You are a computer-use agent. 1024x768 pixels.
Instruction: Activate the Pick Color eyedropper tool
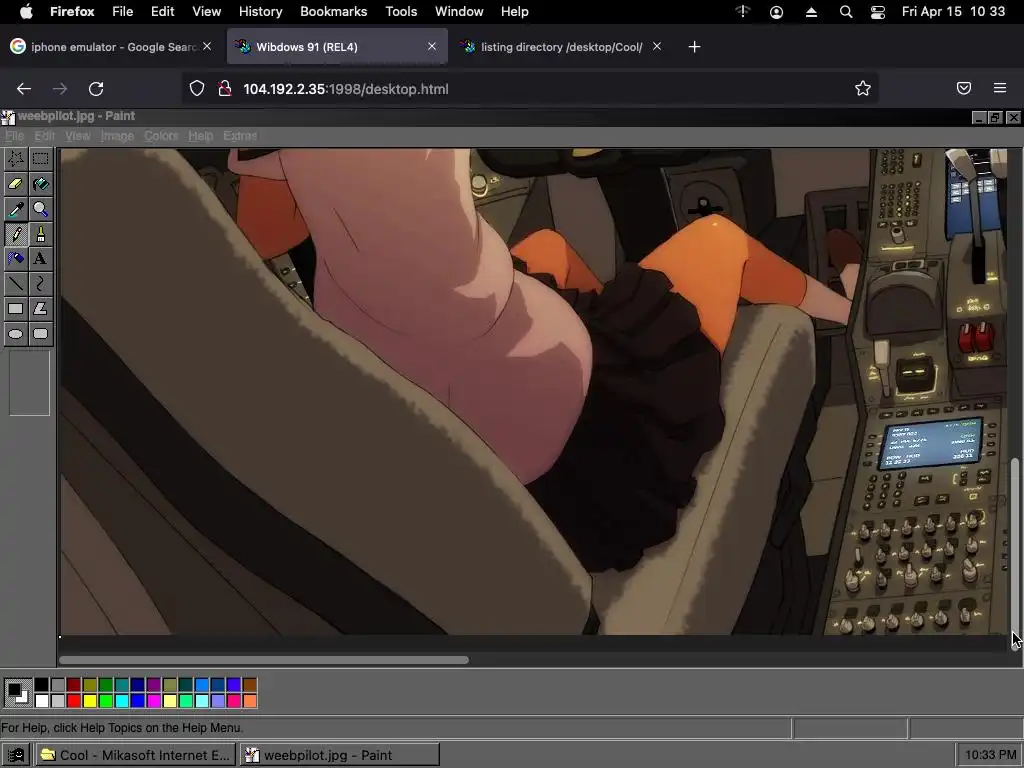pyautogui.click(x=16, y=209)
